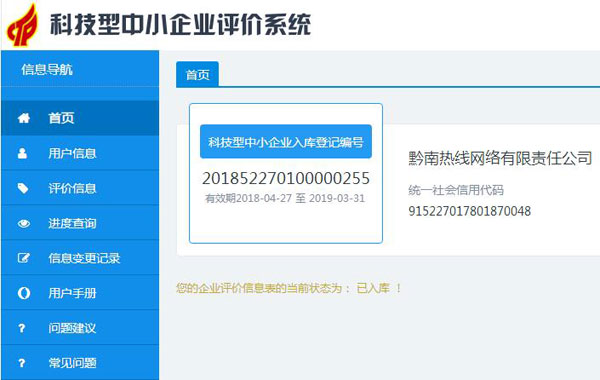
Task: Open the 用户信息 sidebar item
Action: tap(80, 153)
